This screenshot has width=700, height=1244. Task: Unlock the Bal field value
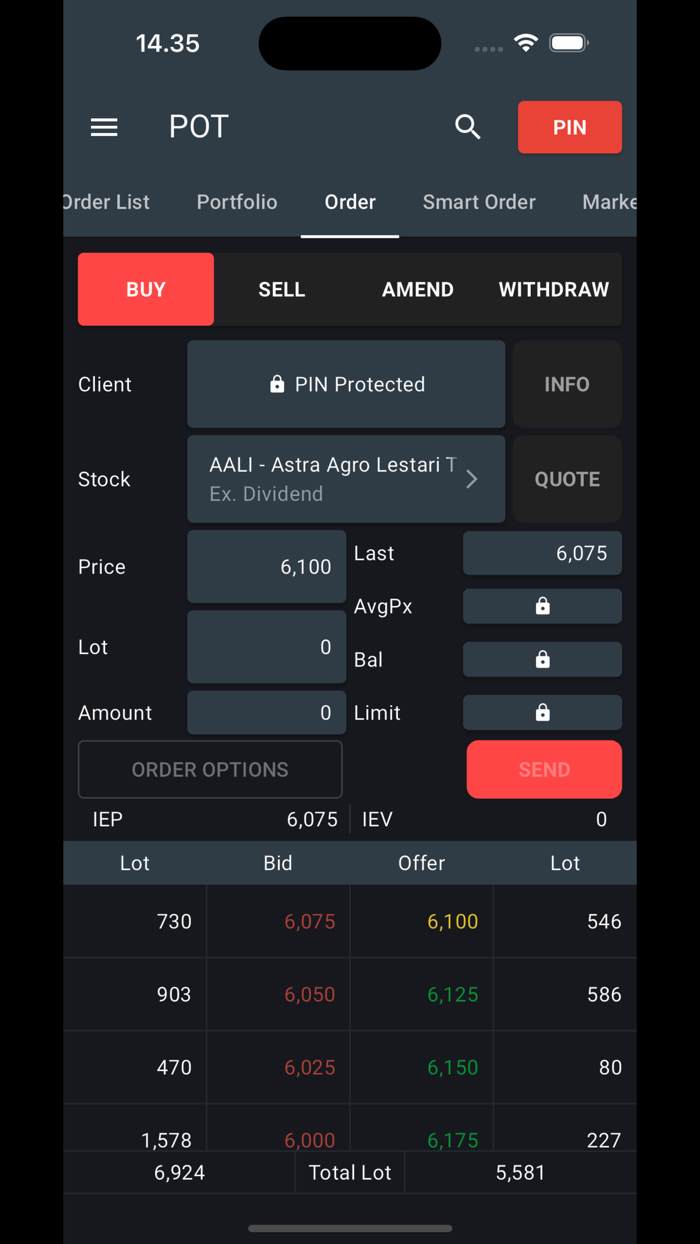[x=542, y=659]
